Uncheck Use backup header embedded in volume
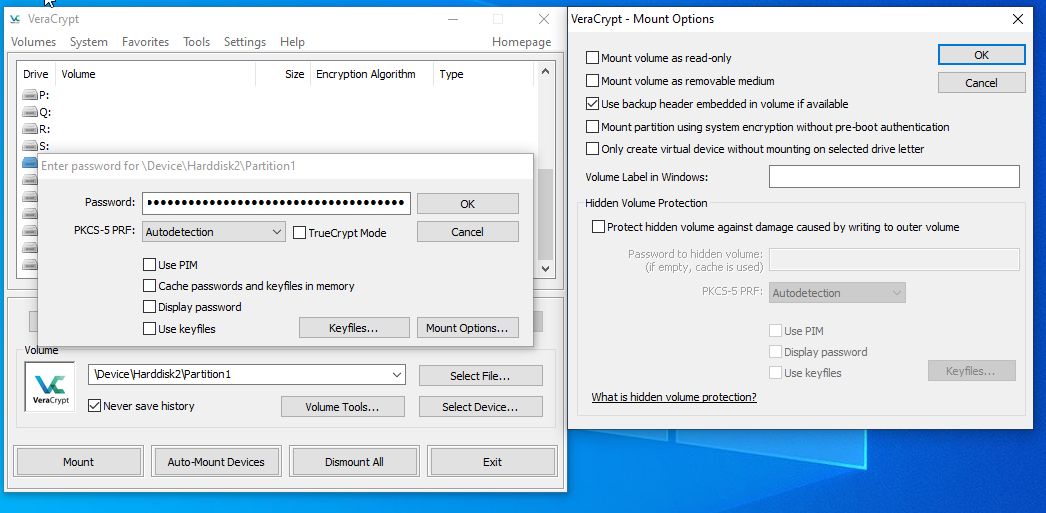 coord(592,104)
